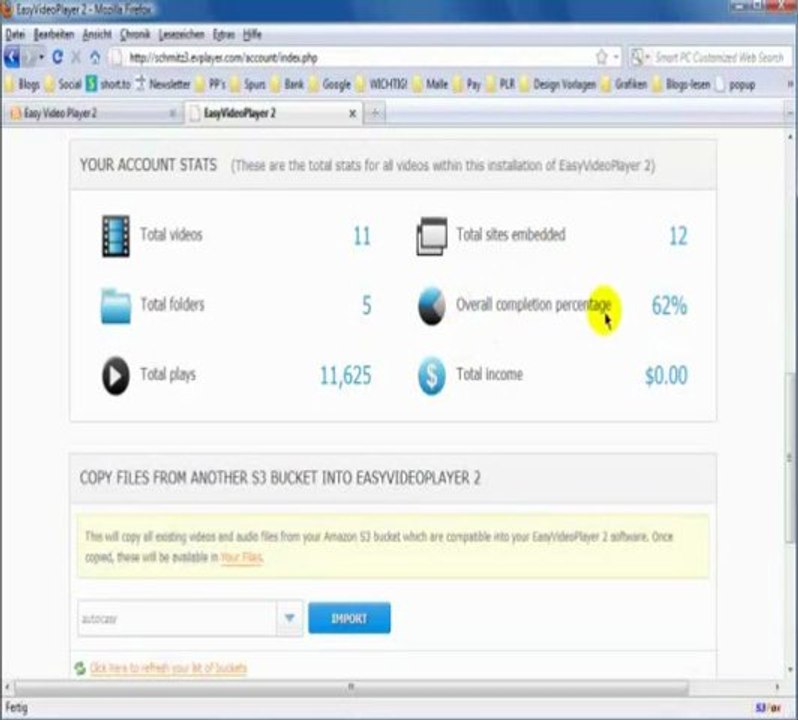Open a new tab with plus button
The height and width of the screenshot is (720, 798).
pos(375,113)
